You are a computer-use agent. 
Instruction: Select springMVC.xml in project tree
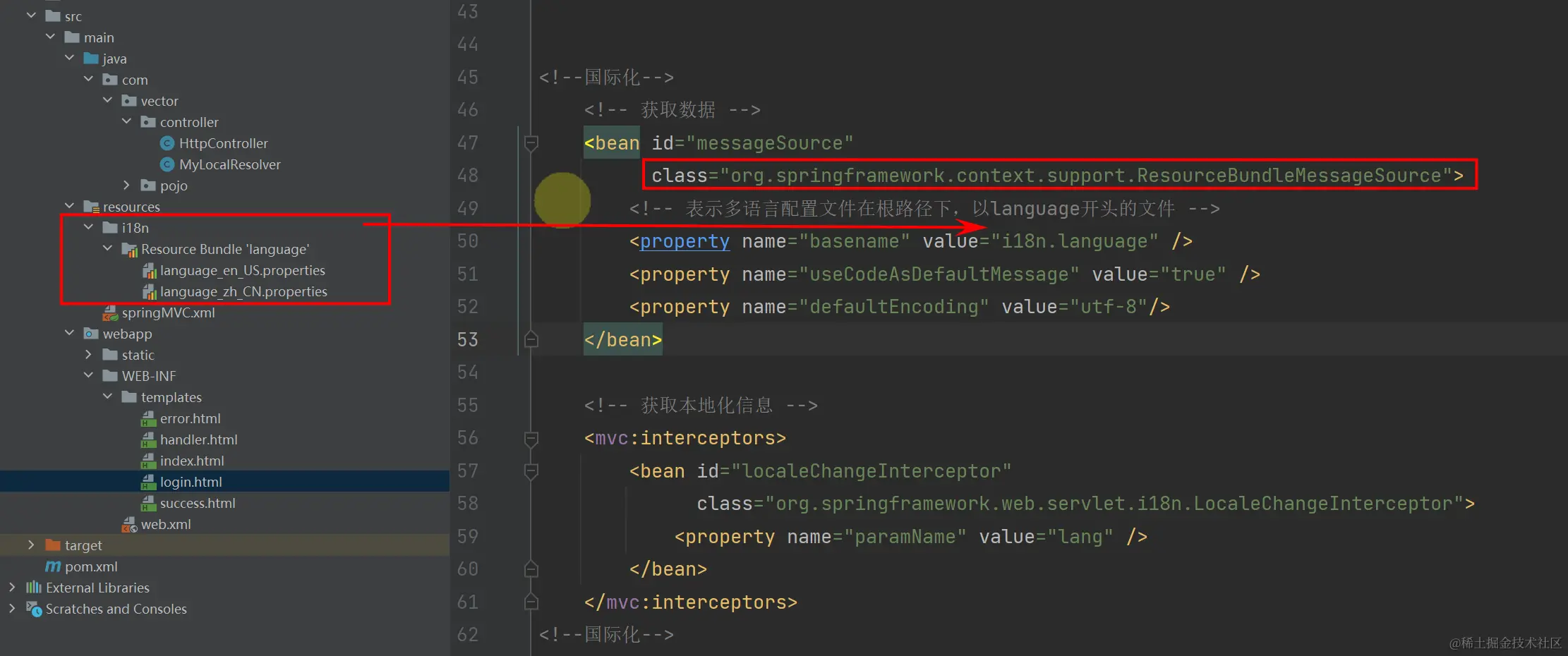click(x=169, y=312)
